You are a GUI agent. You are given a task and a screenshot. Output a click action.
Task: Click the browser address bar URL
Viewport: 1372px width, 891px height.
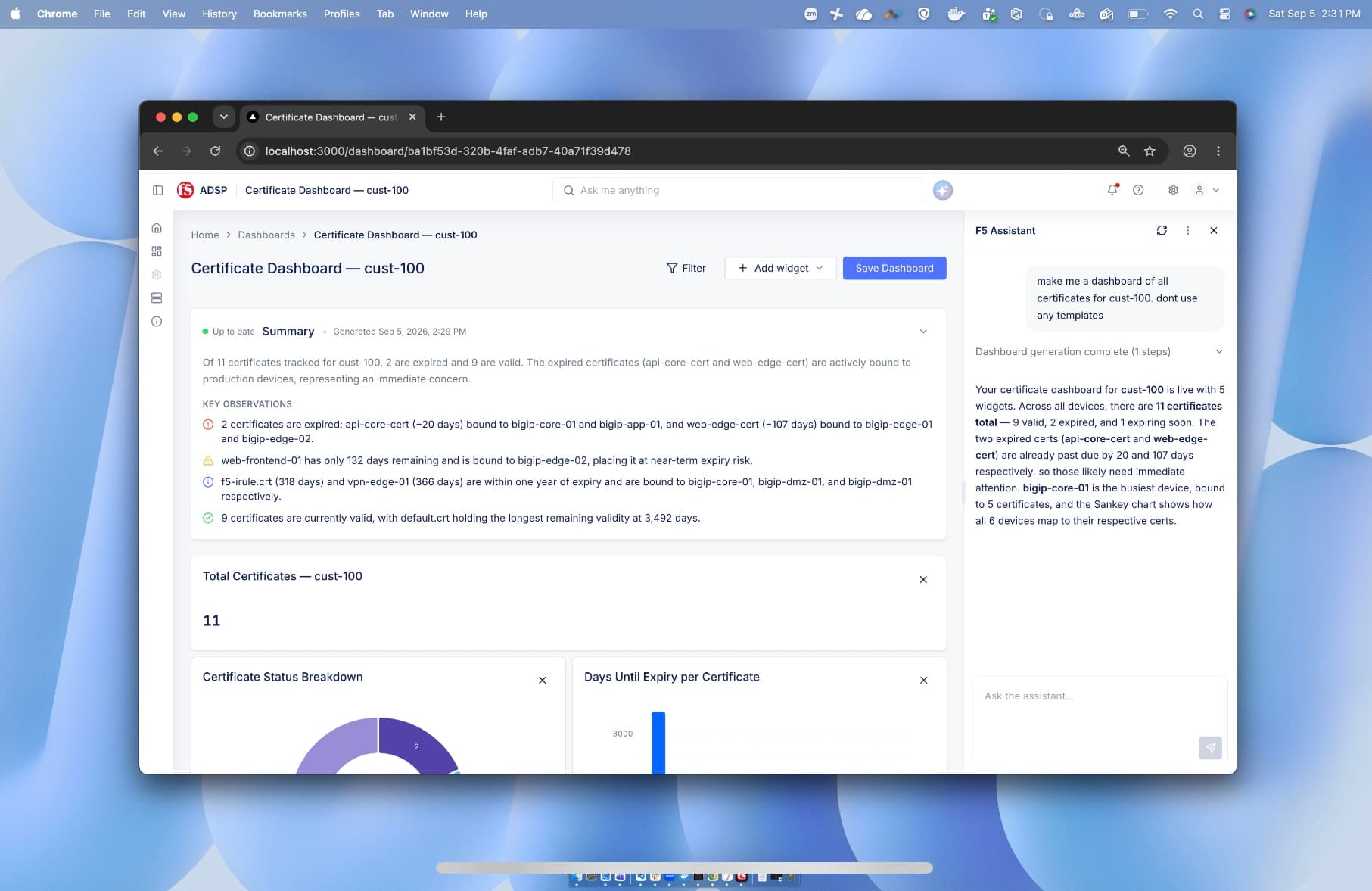pos(448,151)
